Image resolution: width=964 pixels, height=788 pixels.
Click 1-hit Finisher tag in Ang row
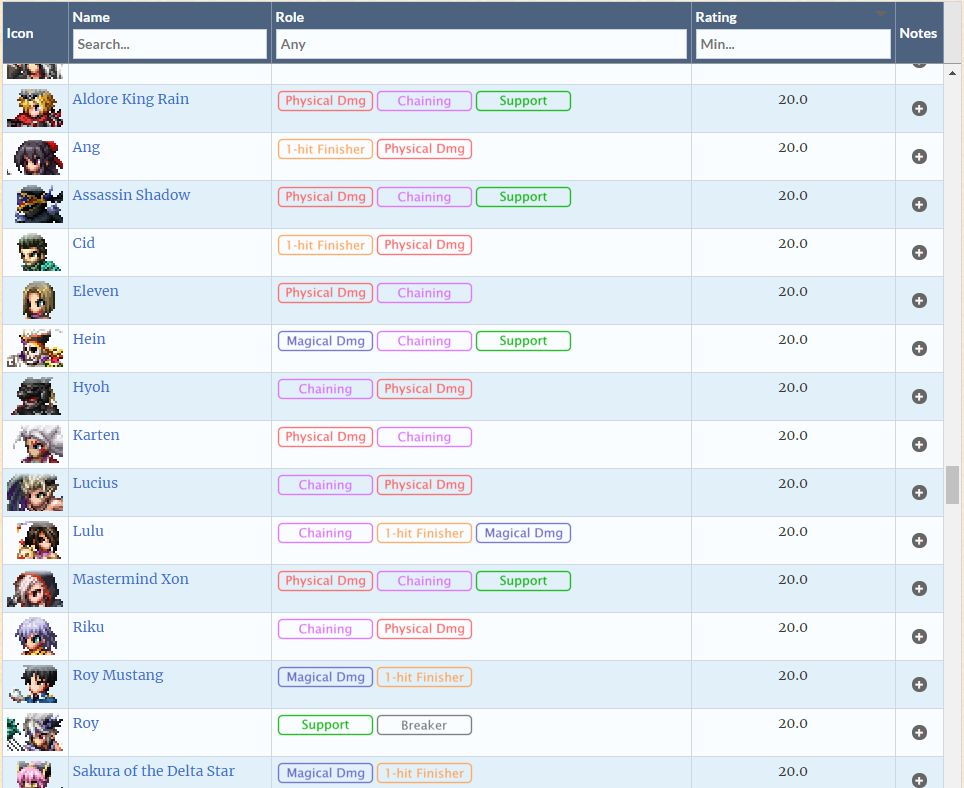pos(325,149)
